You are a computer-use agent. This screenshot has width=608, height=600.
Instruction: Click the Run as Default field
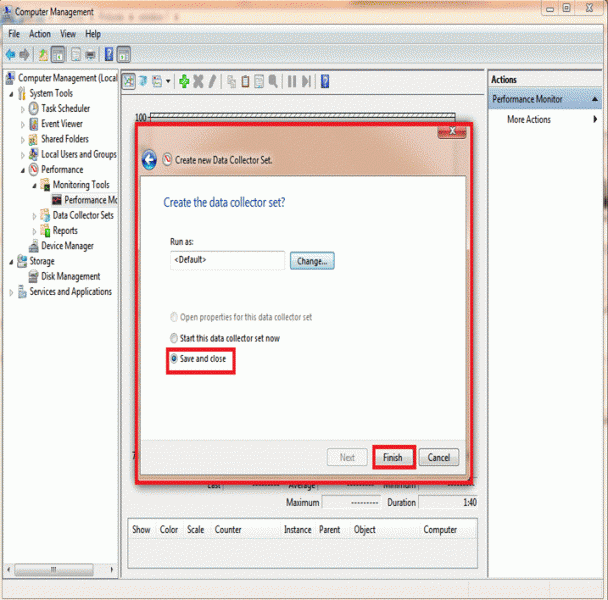click(x=227, y=260)
